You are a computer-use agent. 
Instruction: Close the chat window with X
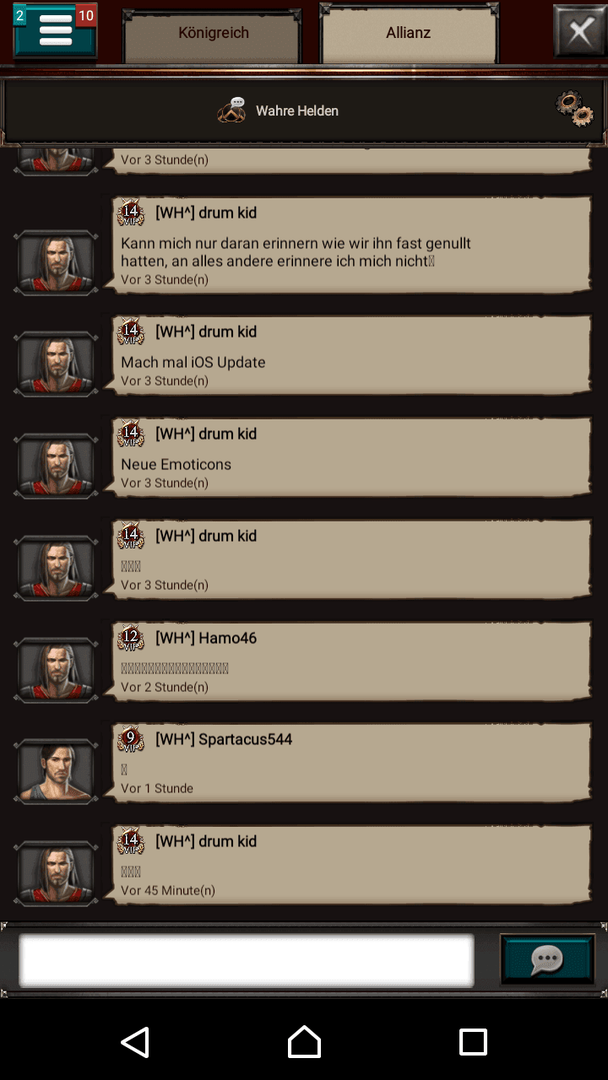[580, 31]
